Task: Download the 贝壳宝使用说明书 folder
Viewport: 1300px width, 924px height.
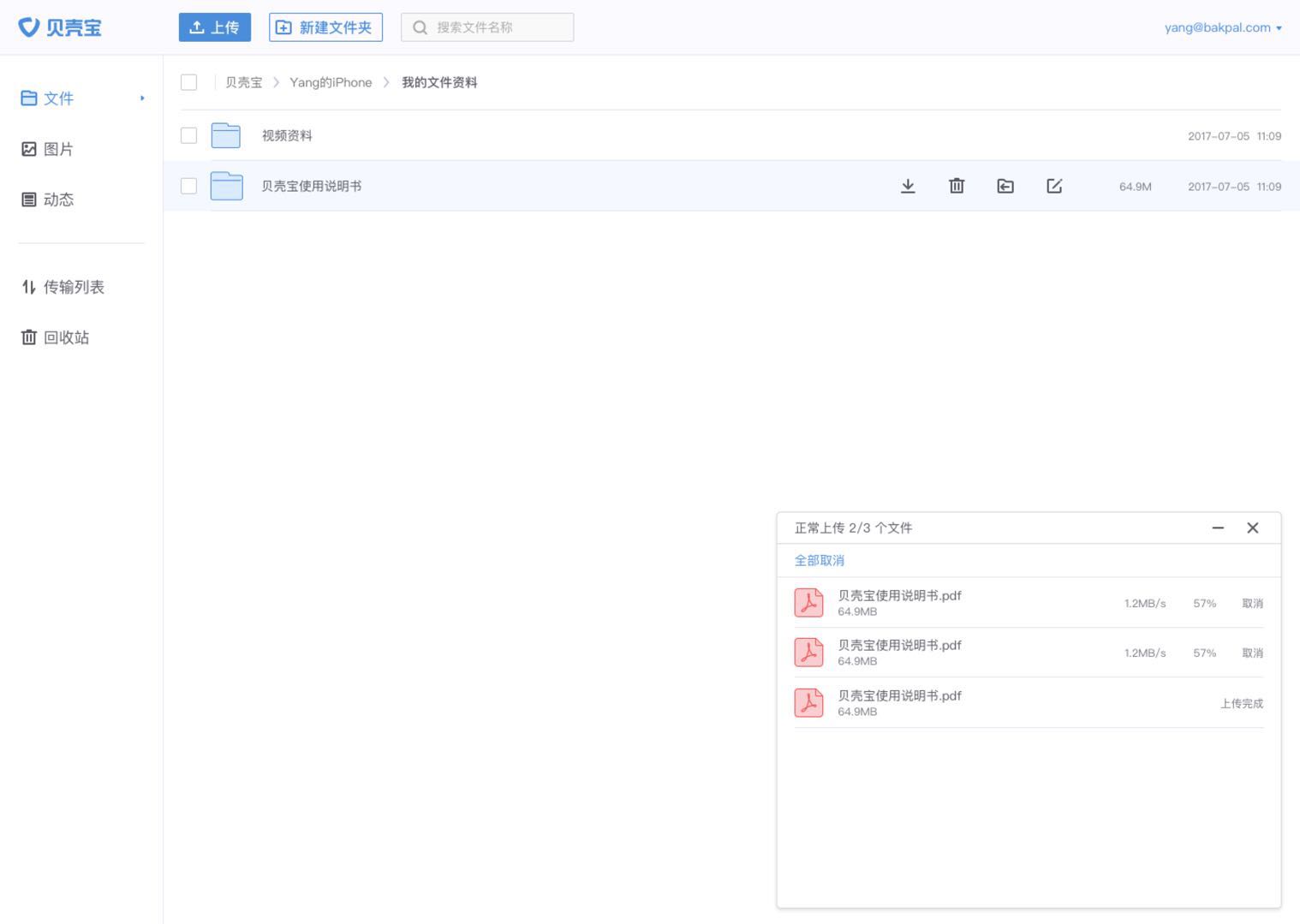Action: 908,186
